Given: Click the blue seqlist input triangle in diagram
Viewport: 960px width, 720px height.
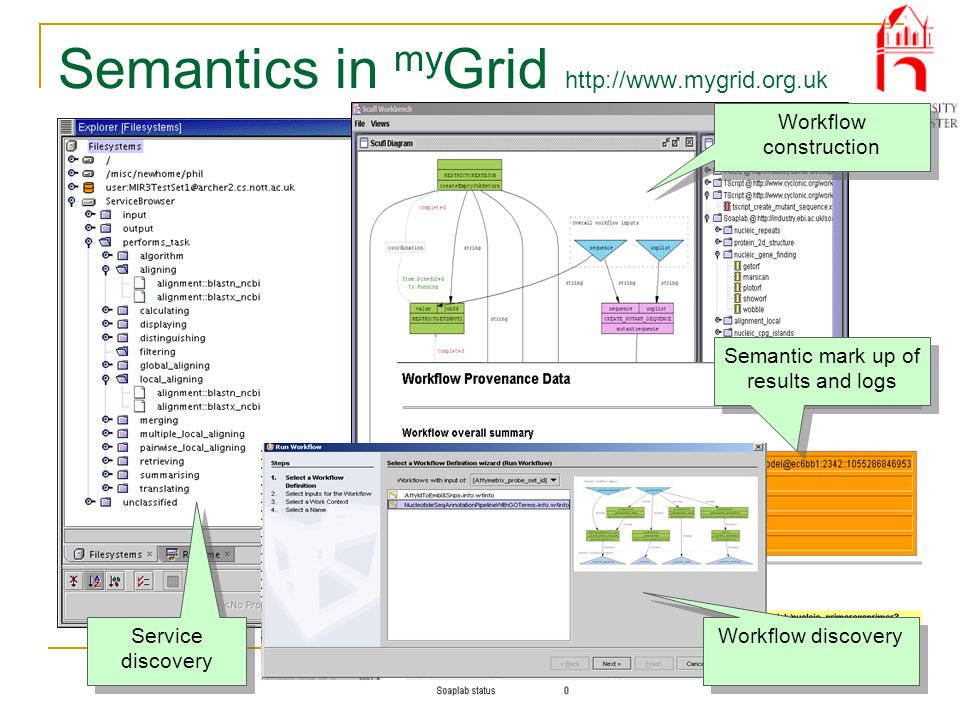Looking at the screenshot, I should pos(660,249).
